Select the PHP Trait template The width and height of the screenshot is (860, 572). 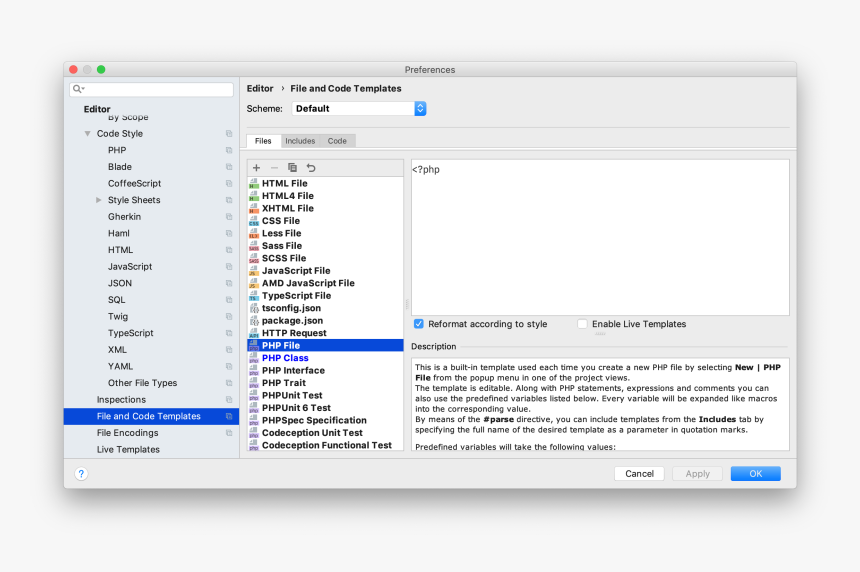point(325,383)
